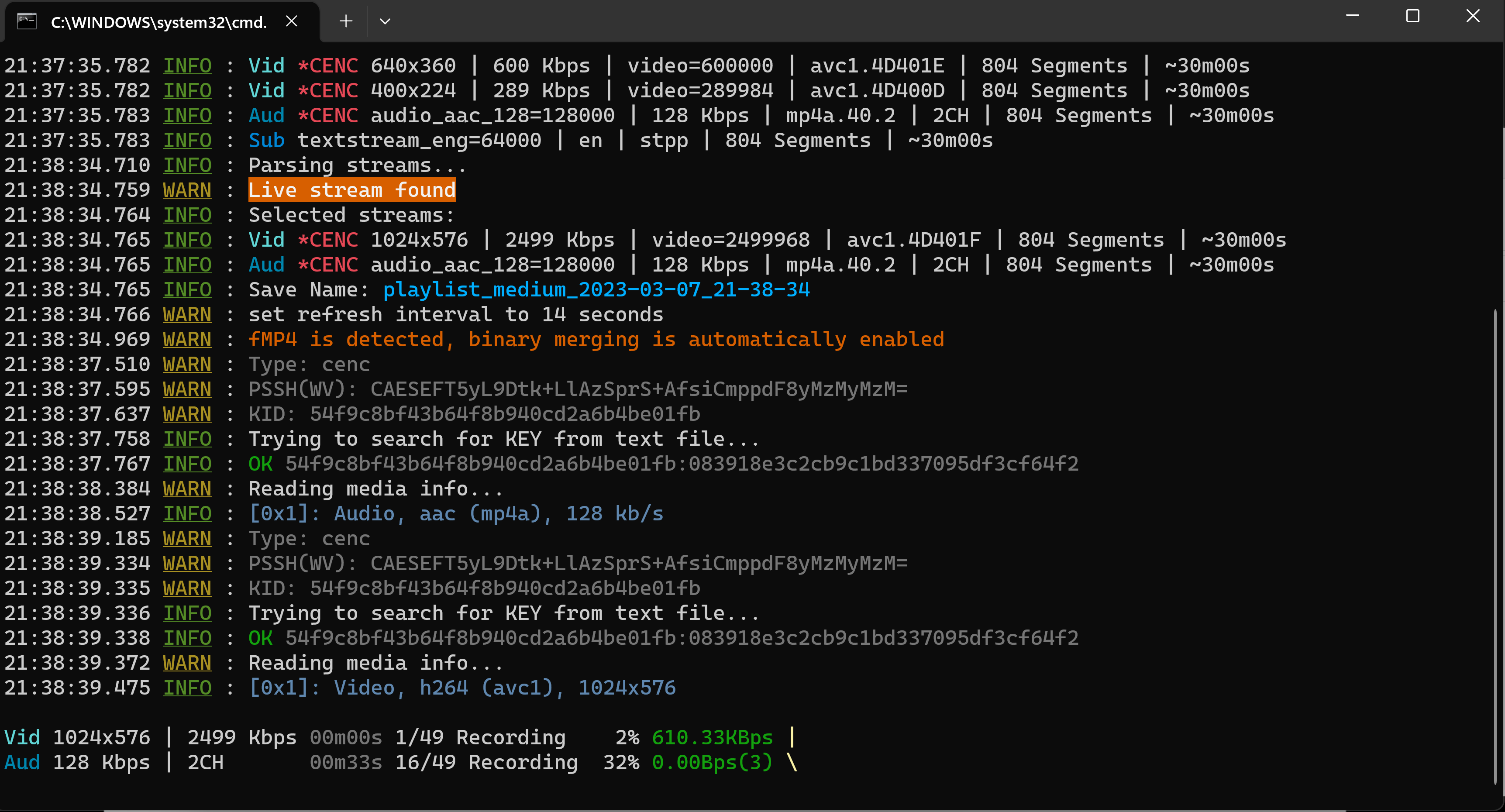Minimize the terminal window
The image size is (1505, 812).
click(1353, 16)
